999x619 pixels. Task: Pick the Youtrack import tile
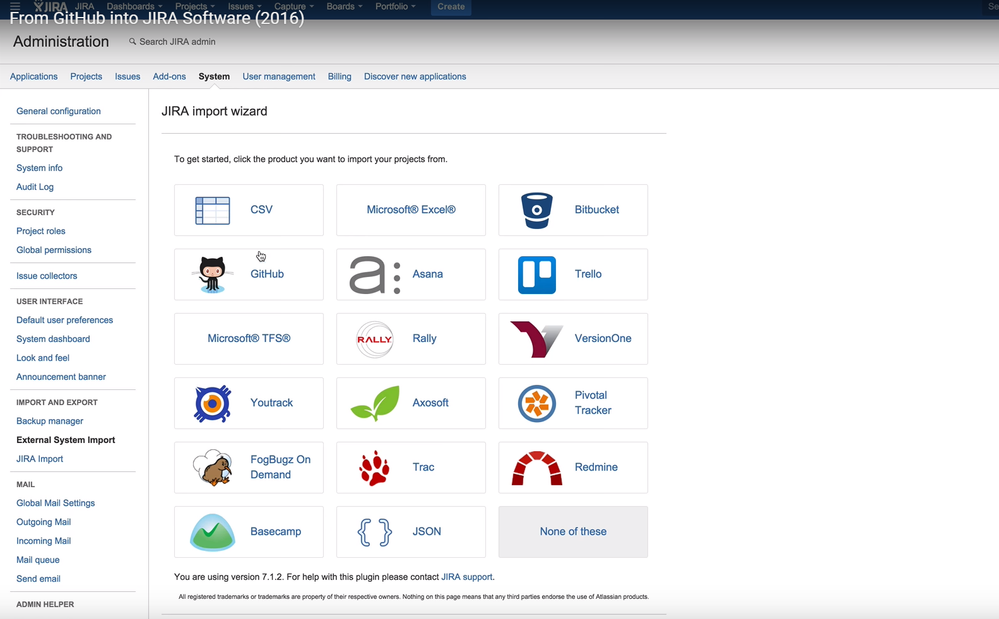tap(248, 403)
